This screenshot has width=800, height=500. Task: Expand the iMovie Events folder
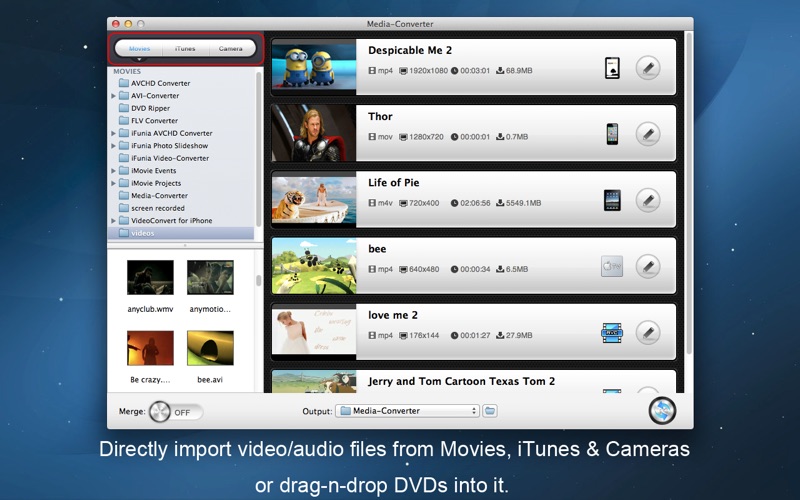pyautogui.click(x=113, y=171)
